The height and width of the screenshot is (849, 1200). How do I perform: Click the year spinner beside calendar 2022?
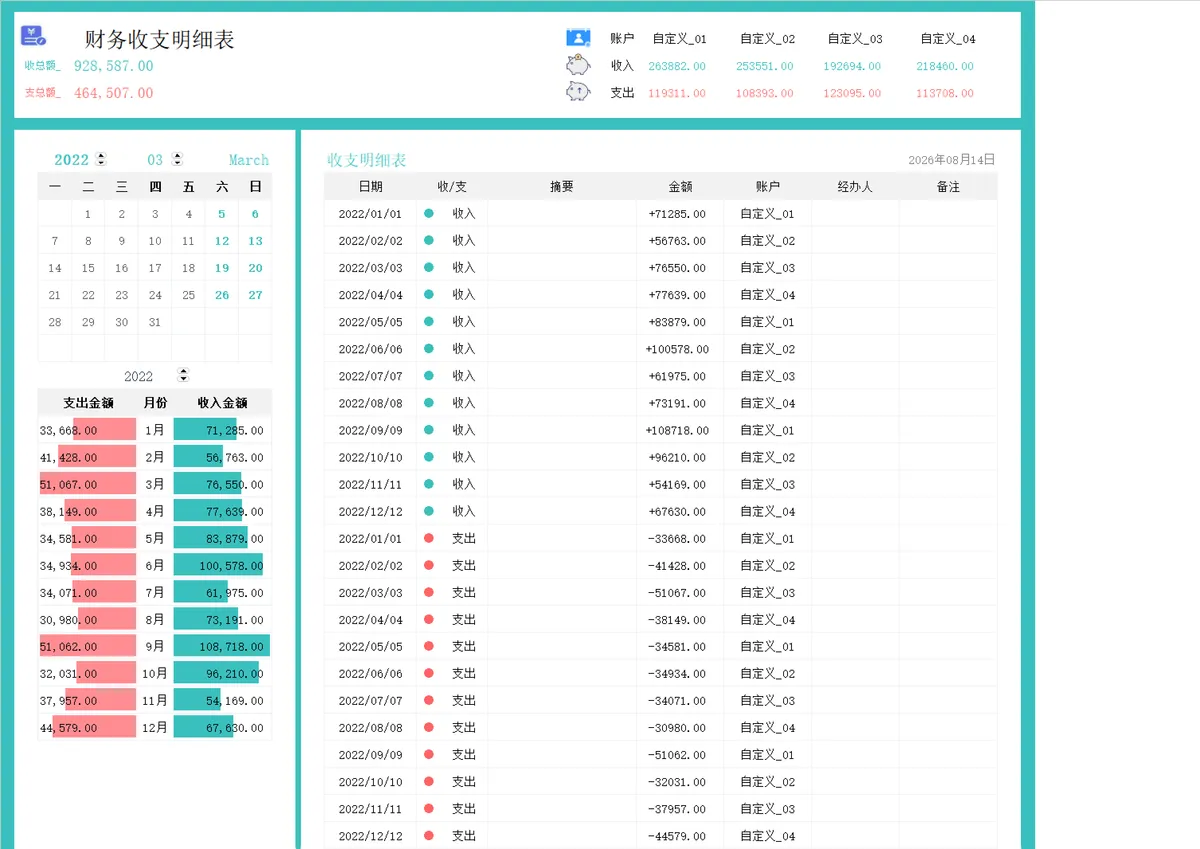101,159
